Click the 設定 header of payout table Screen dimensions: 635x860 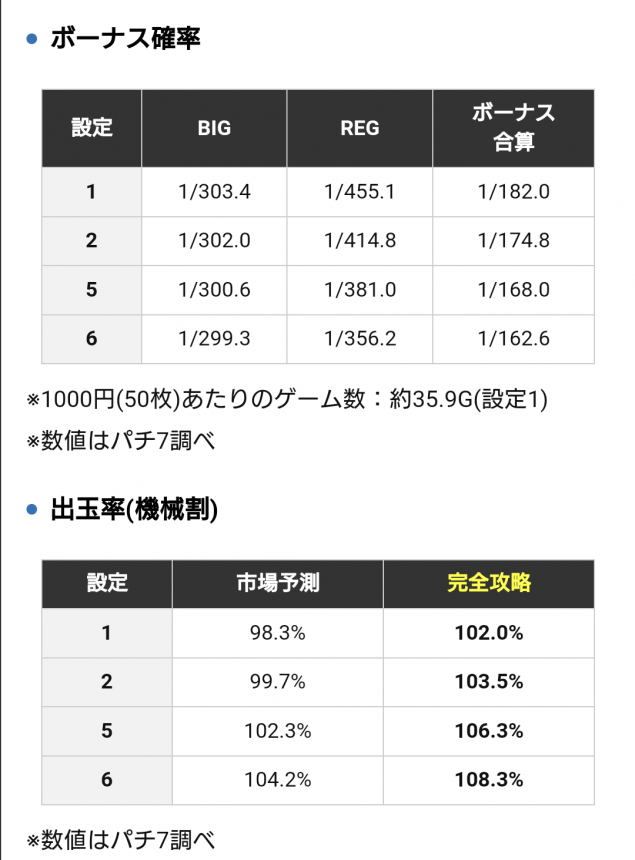[107, 584]
